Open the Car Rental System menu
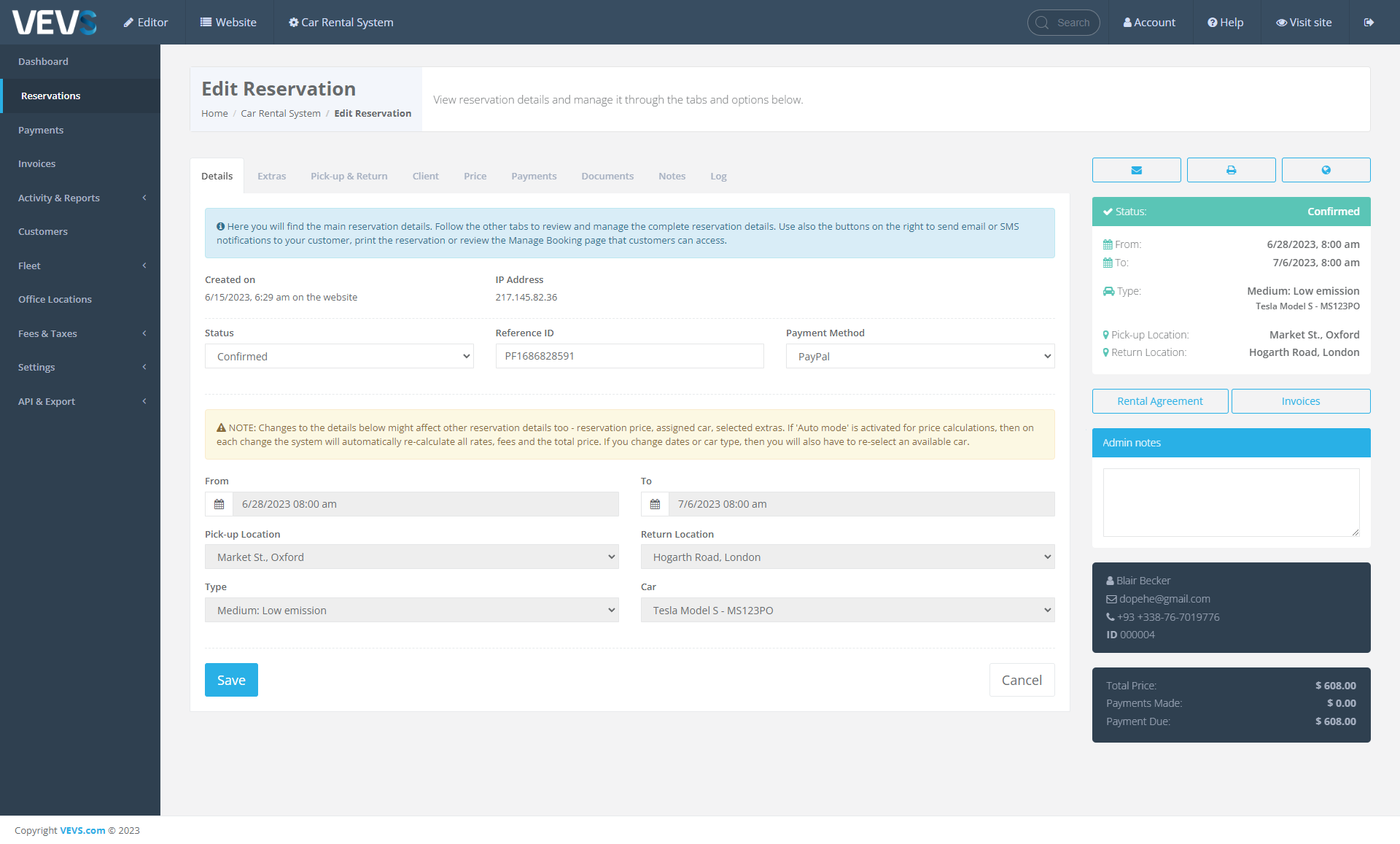 340,22
